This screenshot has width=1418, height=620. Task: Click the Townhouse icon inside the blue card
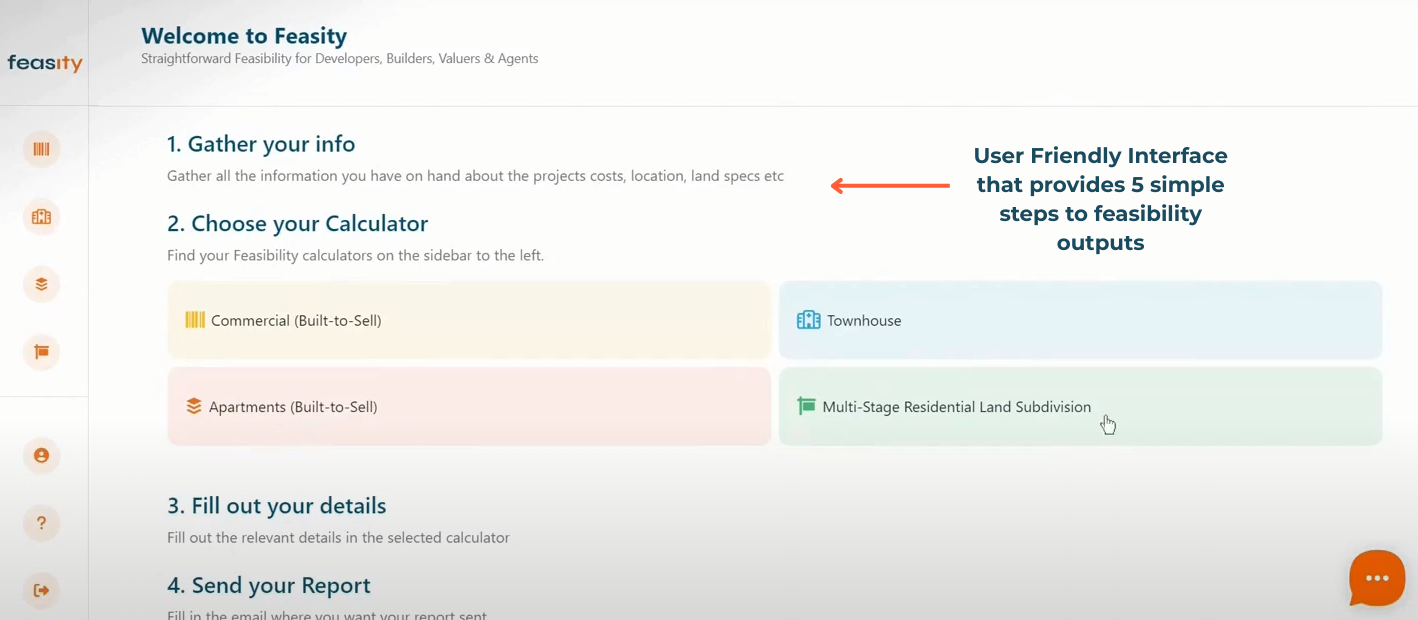(x=808, y=320)
